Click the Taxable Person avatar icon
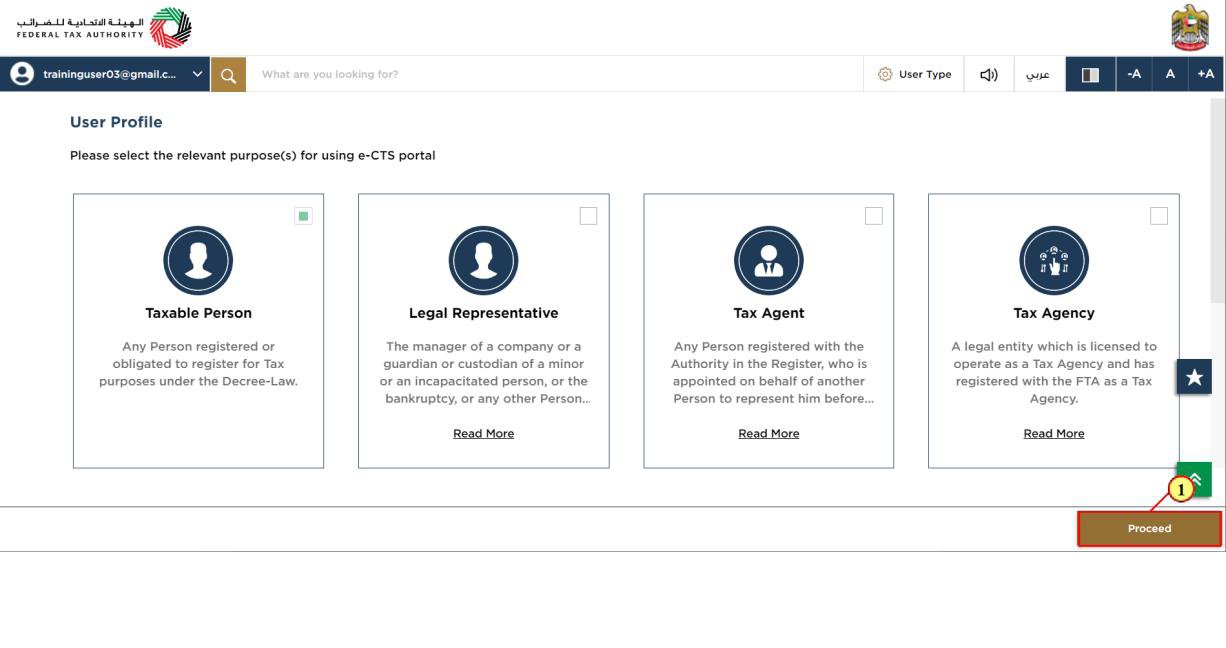 [x=198, y=260]
